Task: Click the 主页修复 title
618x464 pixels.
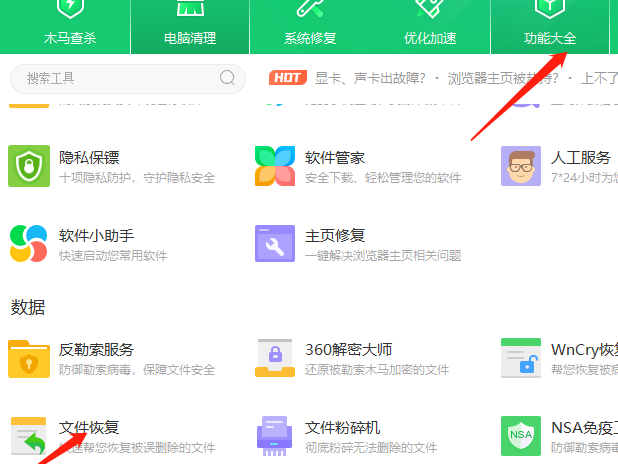Action: 335,236
